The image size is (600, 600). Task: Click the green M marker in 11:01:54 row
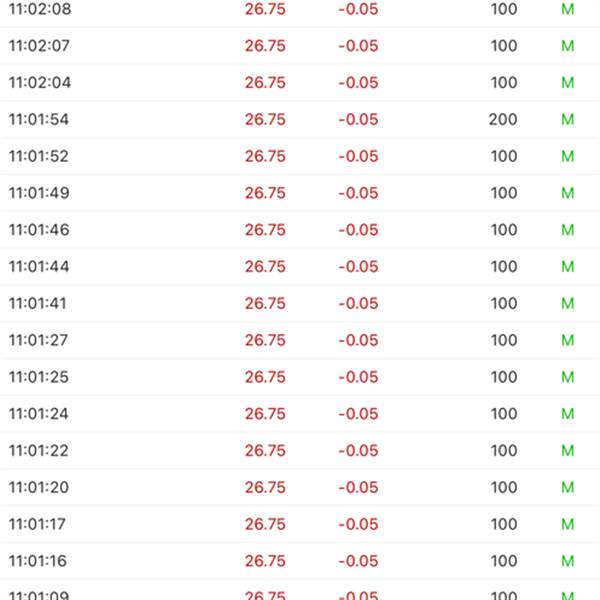pyautogui.click(x=567, y=119)
